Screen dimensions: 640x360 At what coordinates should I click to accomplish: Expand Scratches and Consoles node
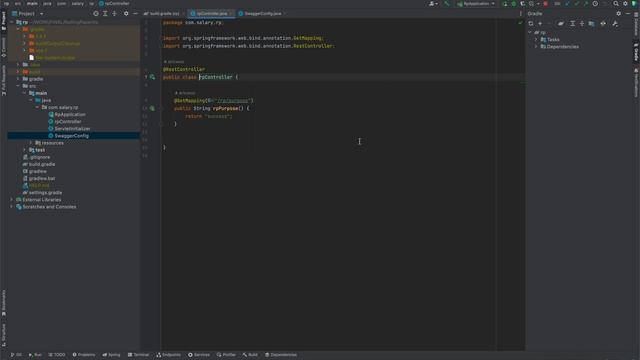(x=11, y=207)
